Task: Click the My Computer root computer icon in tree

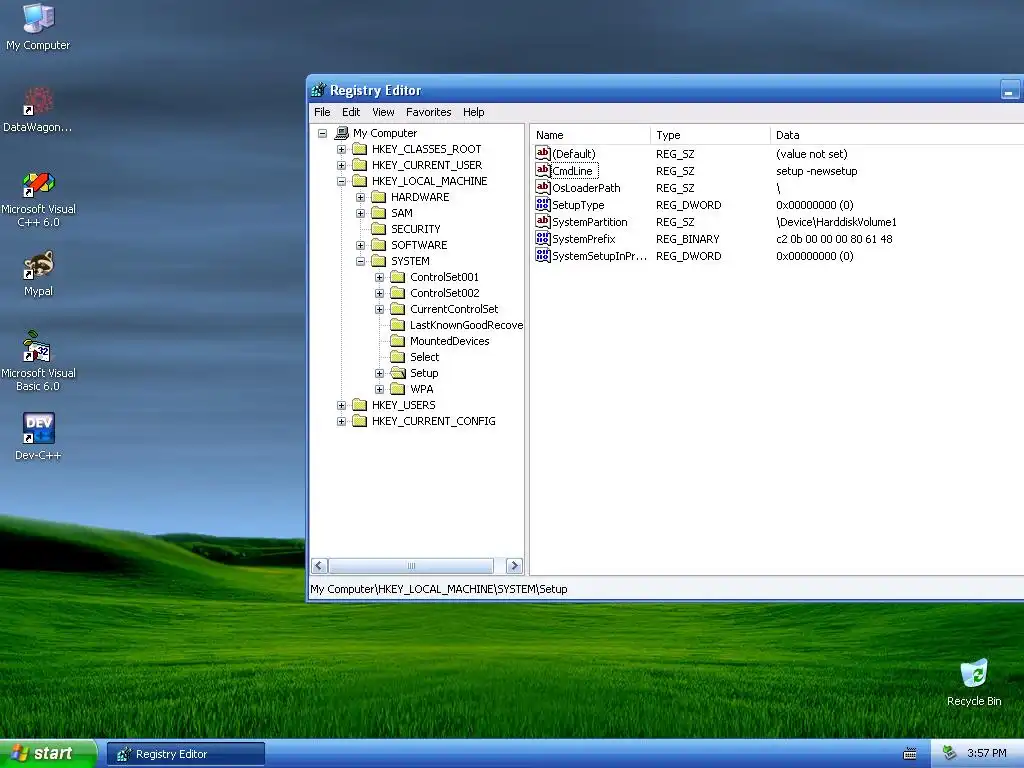Action: (341, 133)
